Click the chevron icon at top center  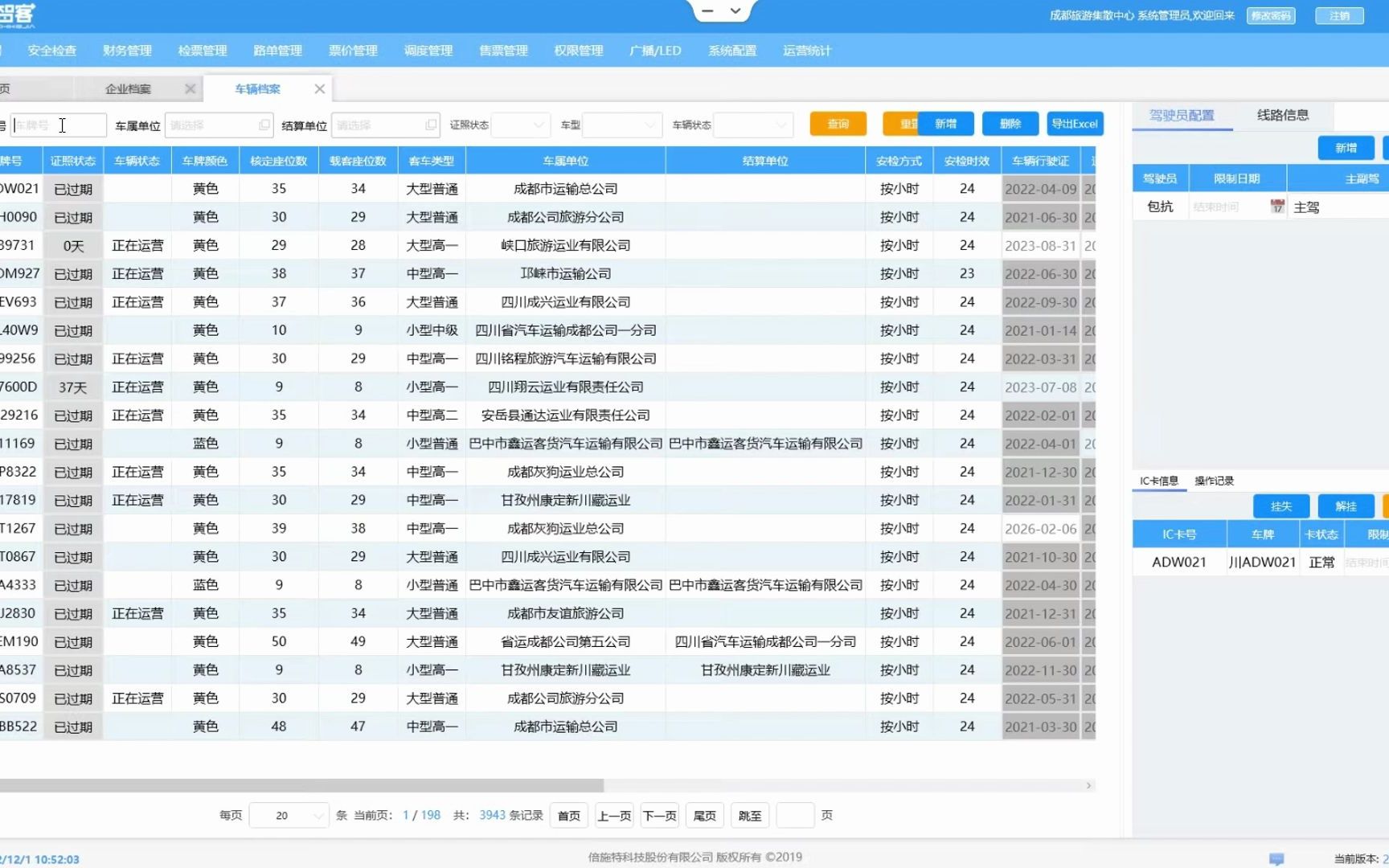pyautogui.click(x=735, y=10)
